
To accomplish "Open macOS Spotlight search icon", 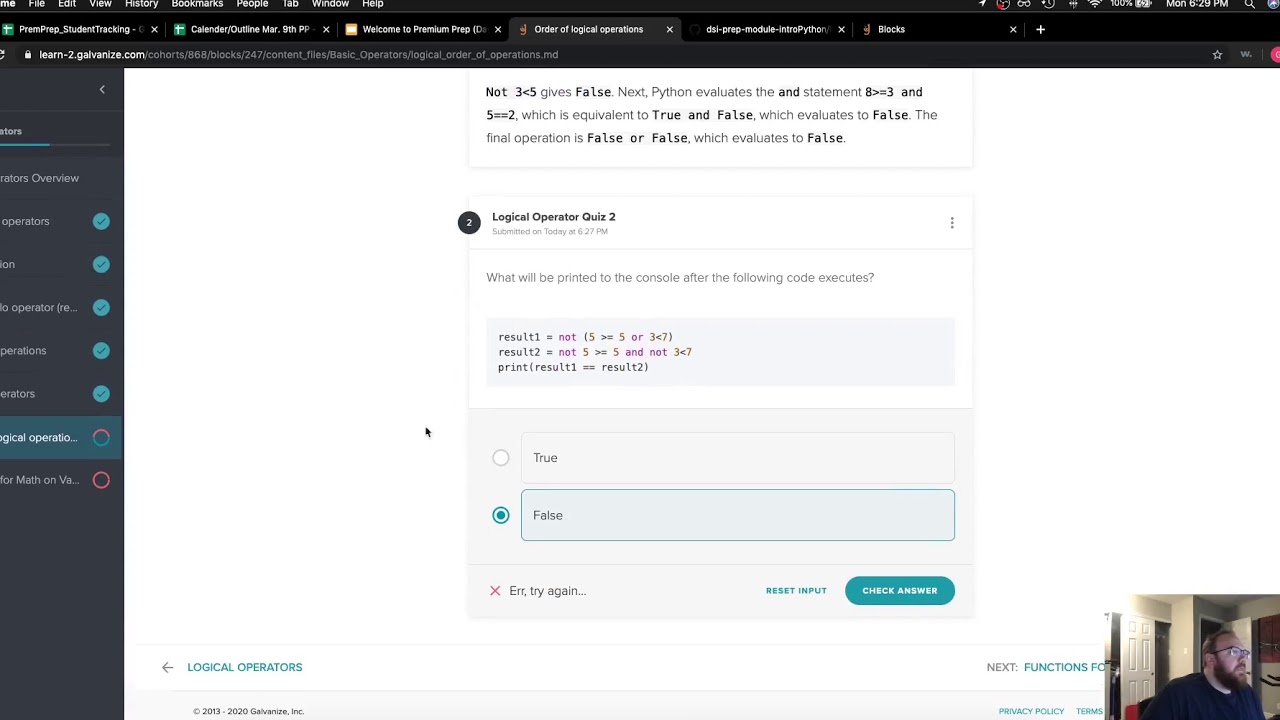I will [x=1249, y=4].
